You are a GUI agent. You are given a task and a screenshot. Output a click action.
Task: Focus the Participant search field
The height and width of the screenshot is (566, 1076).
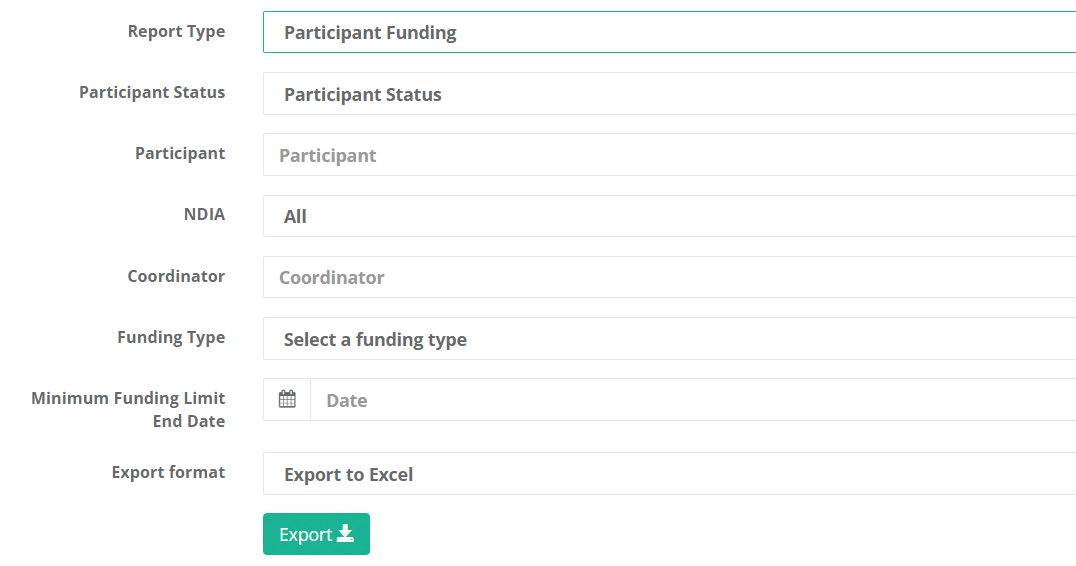click(x=669, y=155)
